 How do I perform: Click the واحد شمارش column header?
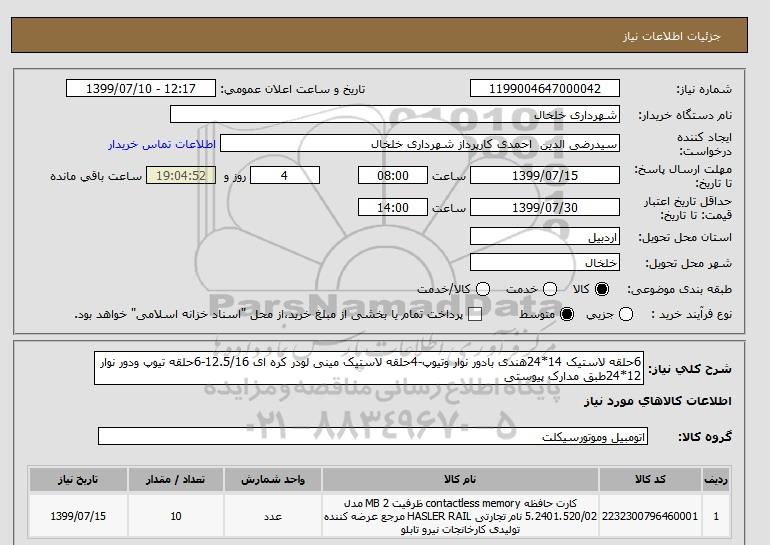point(273,479)
